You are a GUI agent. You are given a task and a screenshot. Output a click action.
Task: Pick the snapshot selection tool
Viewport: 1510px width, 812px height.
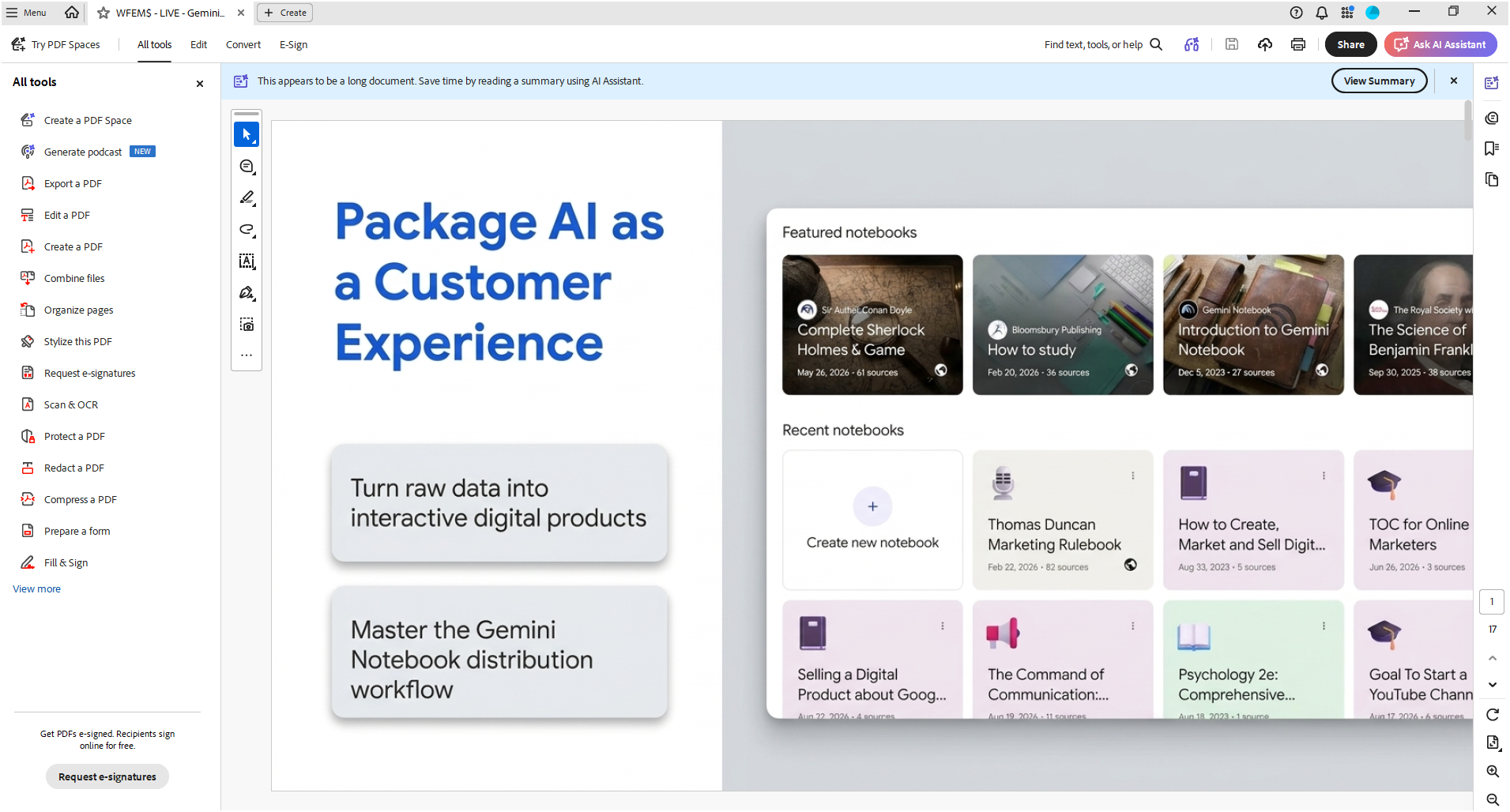coord(247,325)
